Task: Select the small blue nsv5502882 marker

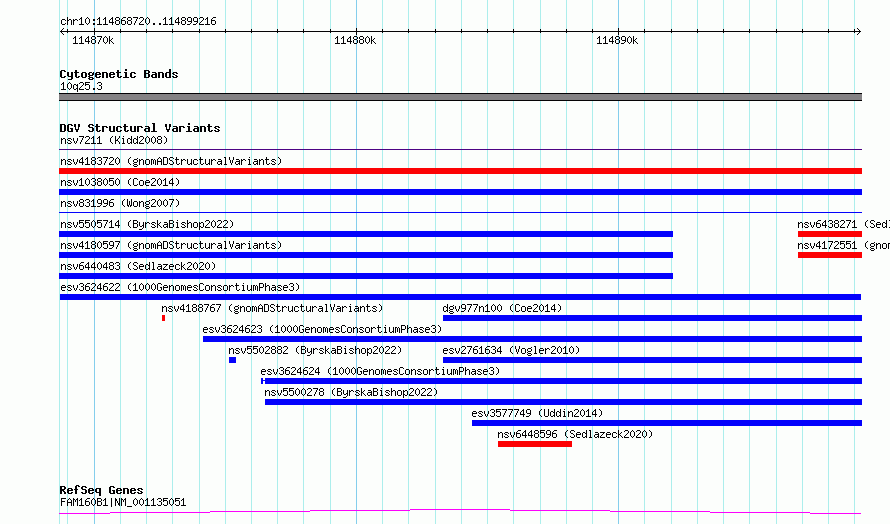Action: 232,360
